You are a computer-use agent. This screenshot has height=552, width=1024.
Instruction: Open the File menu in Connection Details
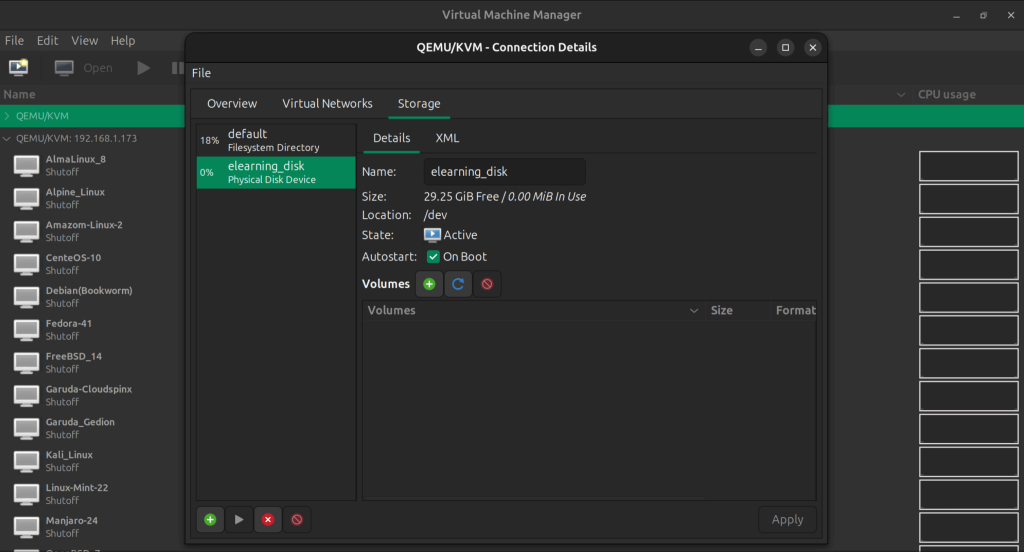(x=201, y=73)
